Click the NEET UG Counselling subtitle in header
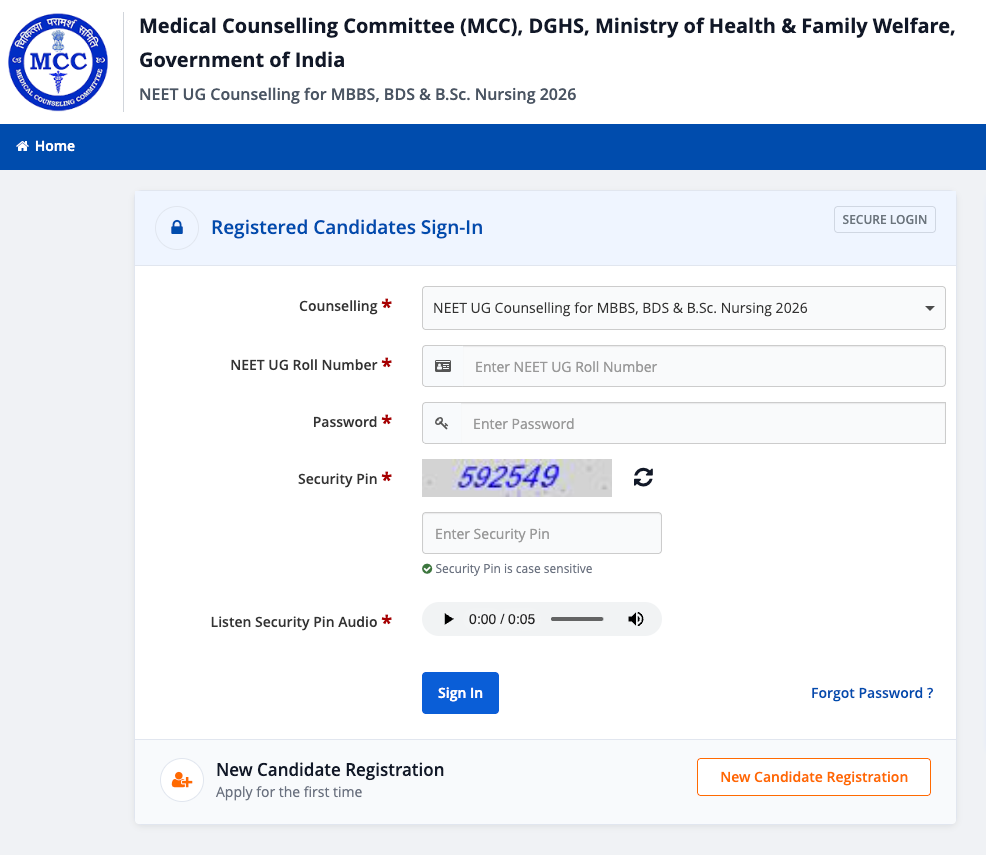986x855 pixels. click(357, 94)
